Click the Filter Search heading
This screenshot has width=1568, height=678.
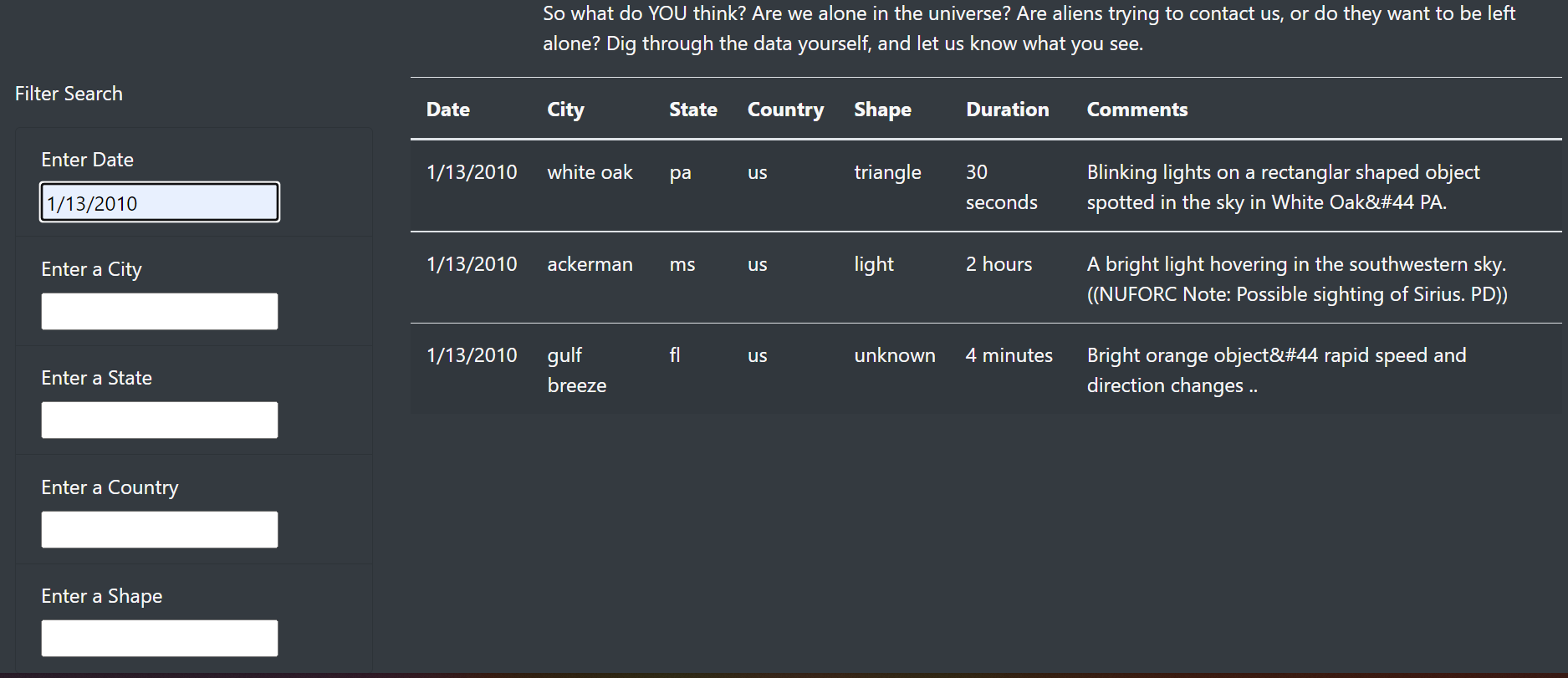tap(69, 94)
